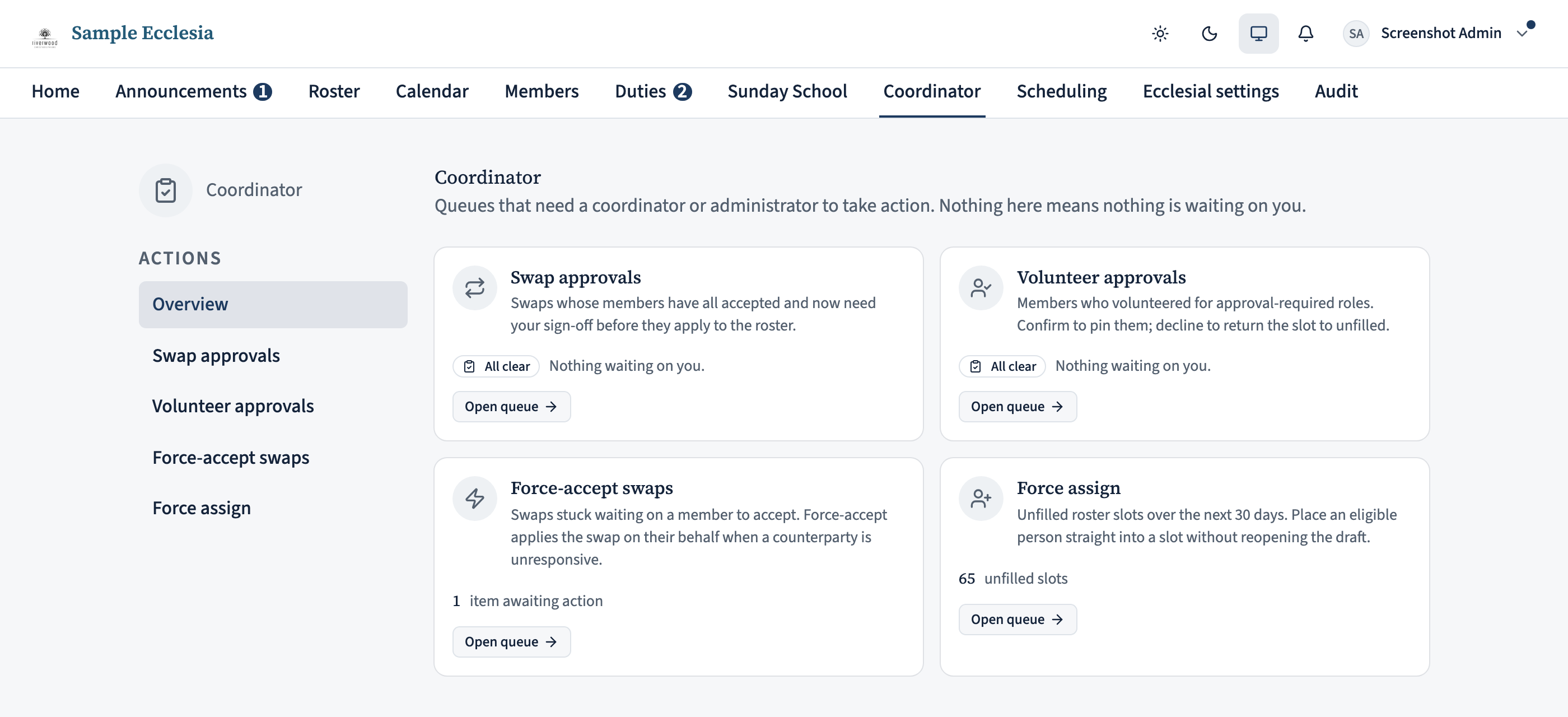Go to the Home tab
Screen dimensions: 1568x717
tap(55, 91)
